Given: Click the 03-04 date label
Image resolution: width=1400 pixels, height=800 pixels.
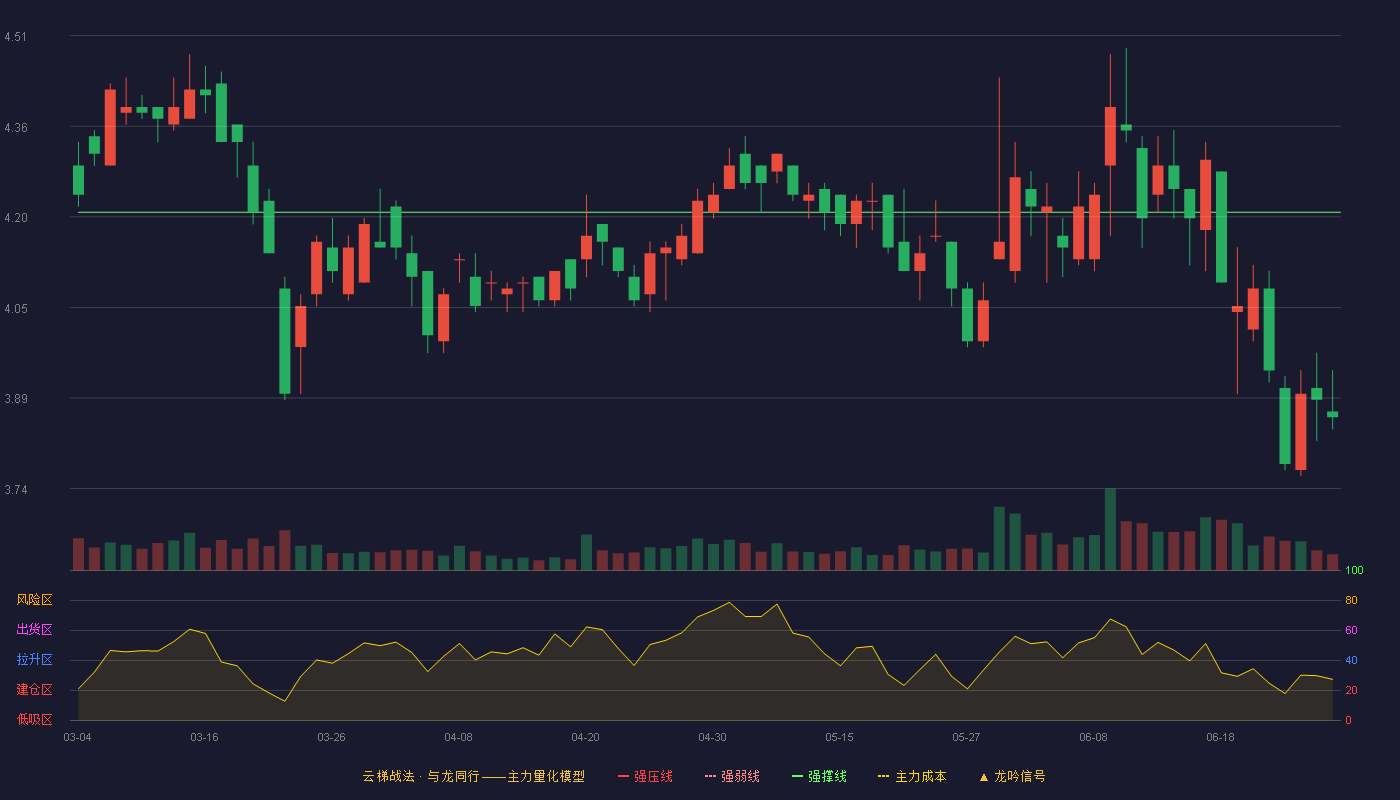Looking at the screenshot, I should pyautogui.click(x=77, y=737).
